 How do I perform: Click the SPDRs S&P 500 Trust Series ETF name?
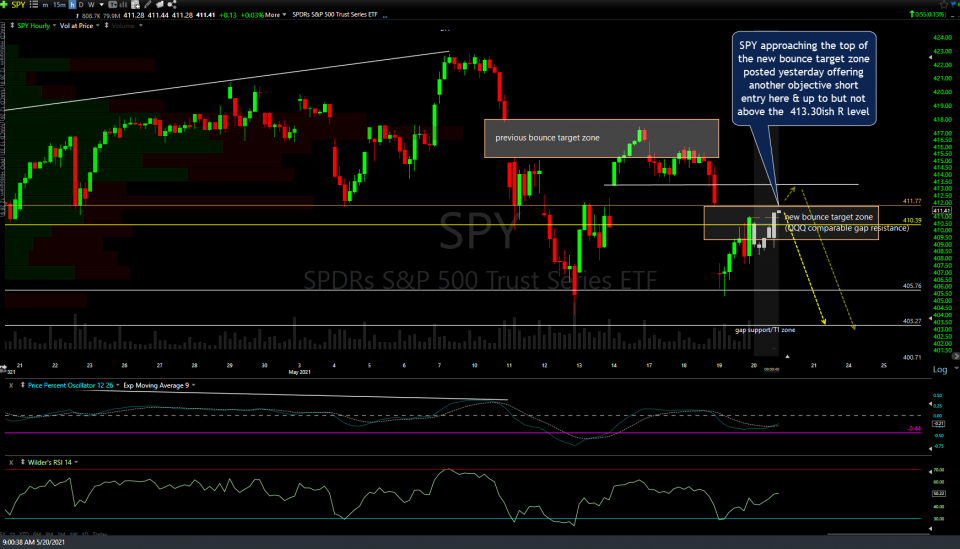(x=335, y=15)
